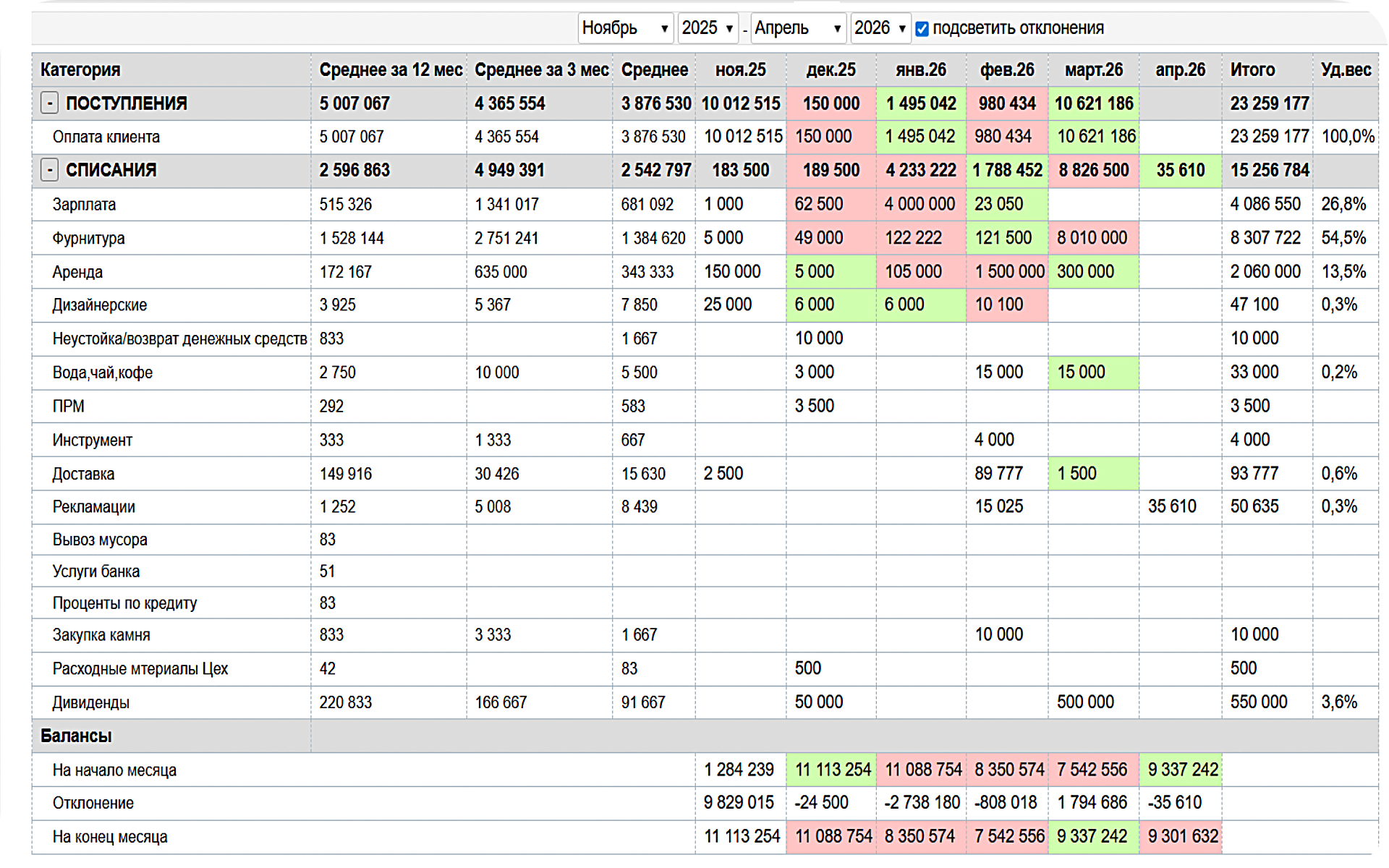Open the start month dropdown (Ноябрь)
The image size is (1389, 868).
point(625,28)
